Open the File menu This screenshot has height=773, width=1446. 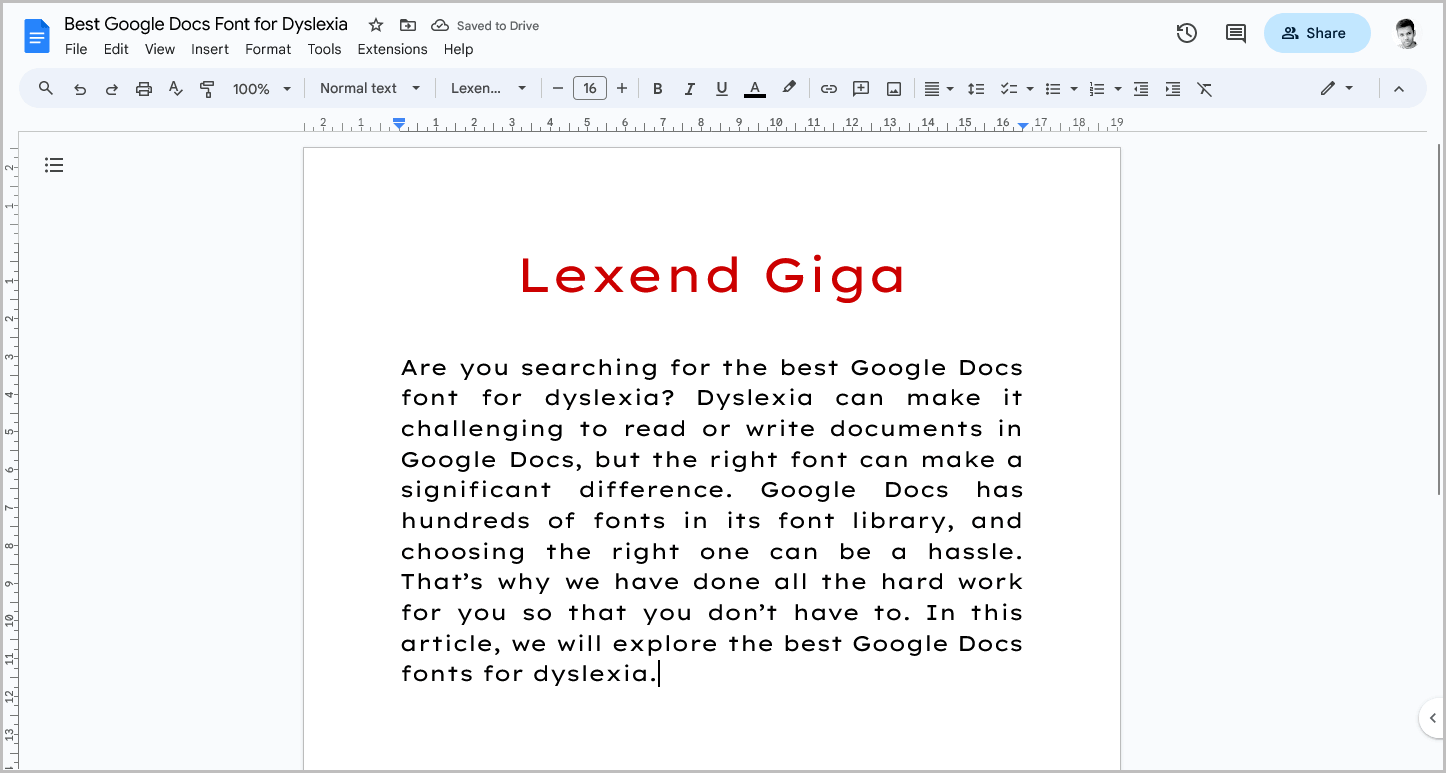pos(76,49)
